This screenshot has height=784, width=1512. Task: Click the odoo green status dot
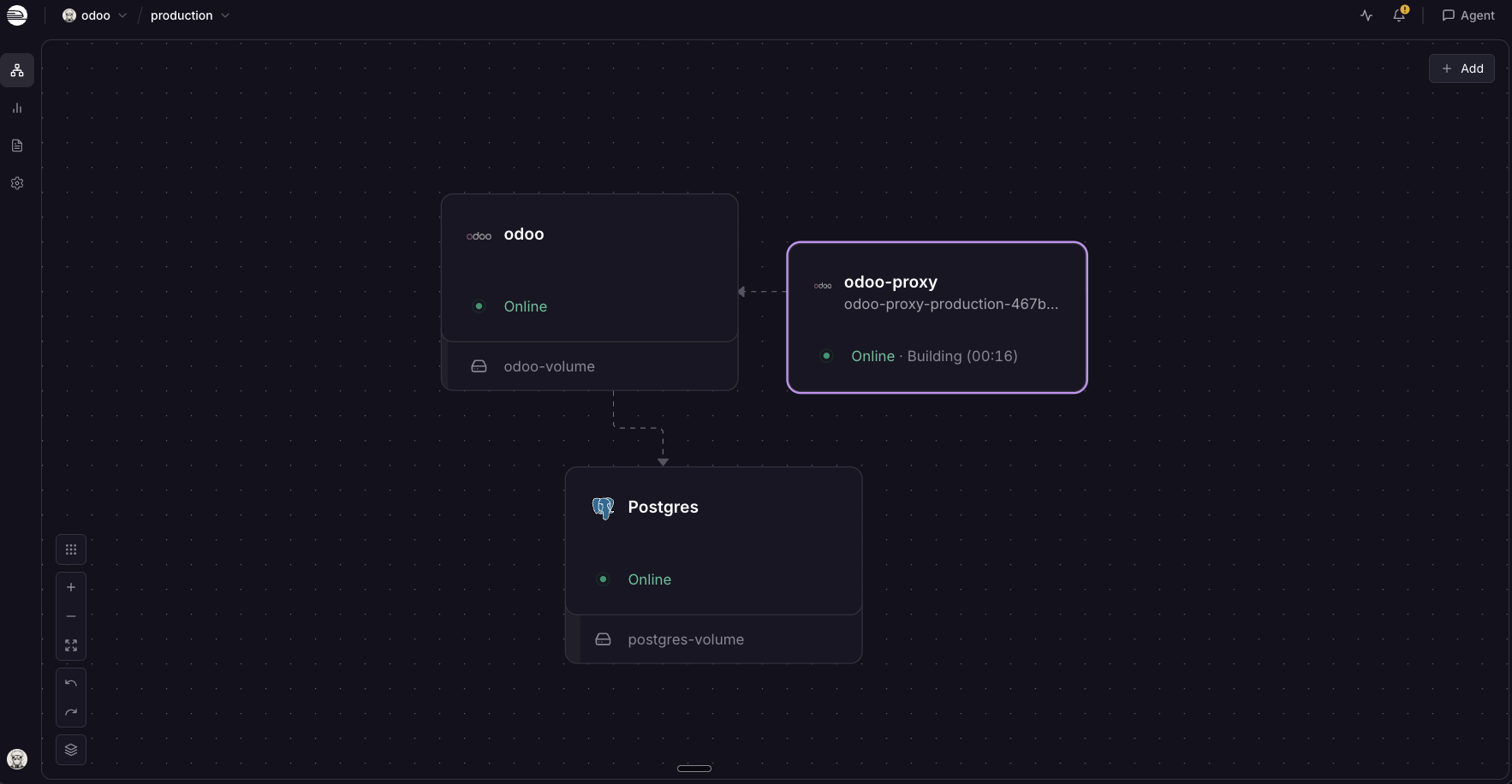click(479, 306)
